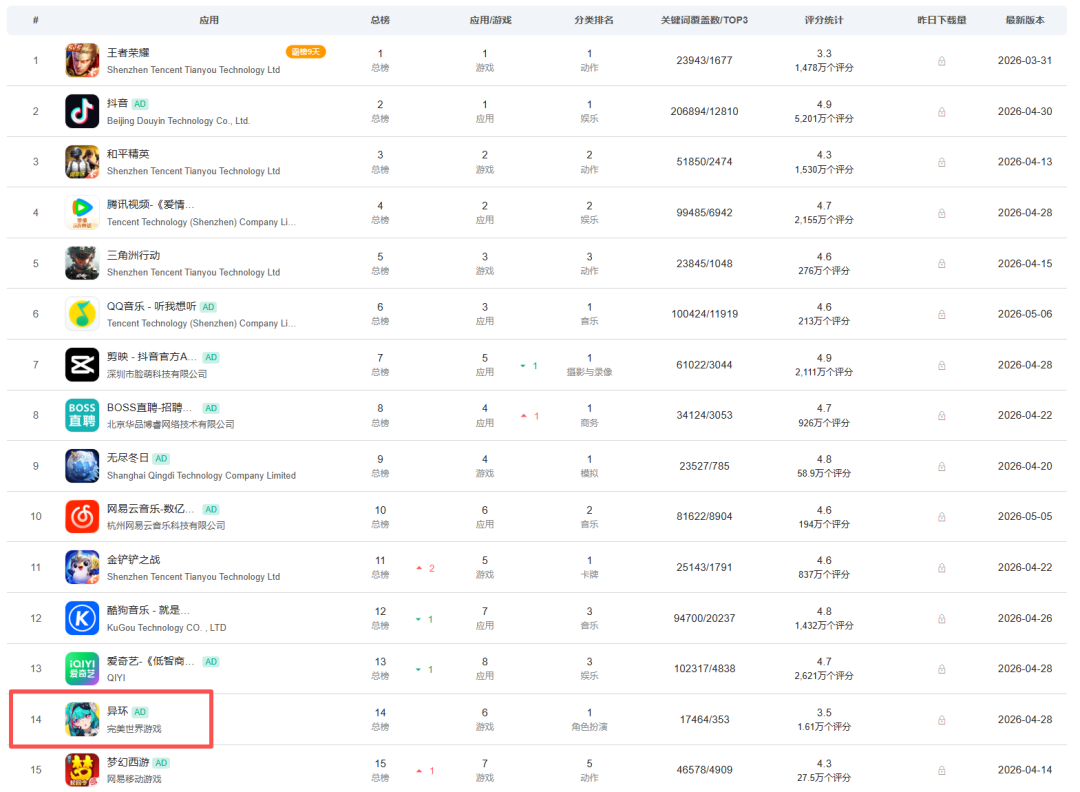1080x792 pixels.
Task: Click the 分类排名 column header
Action: pyautogui.click(x=594, y=20)
